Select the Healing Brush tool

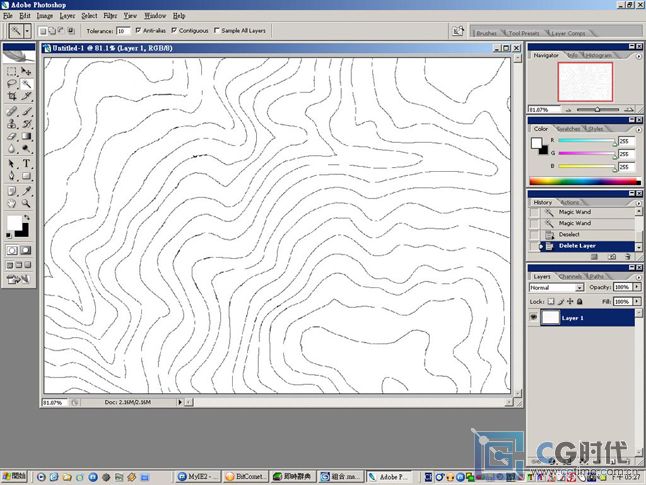point(12,111)
